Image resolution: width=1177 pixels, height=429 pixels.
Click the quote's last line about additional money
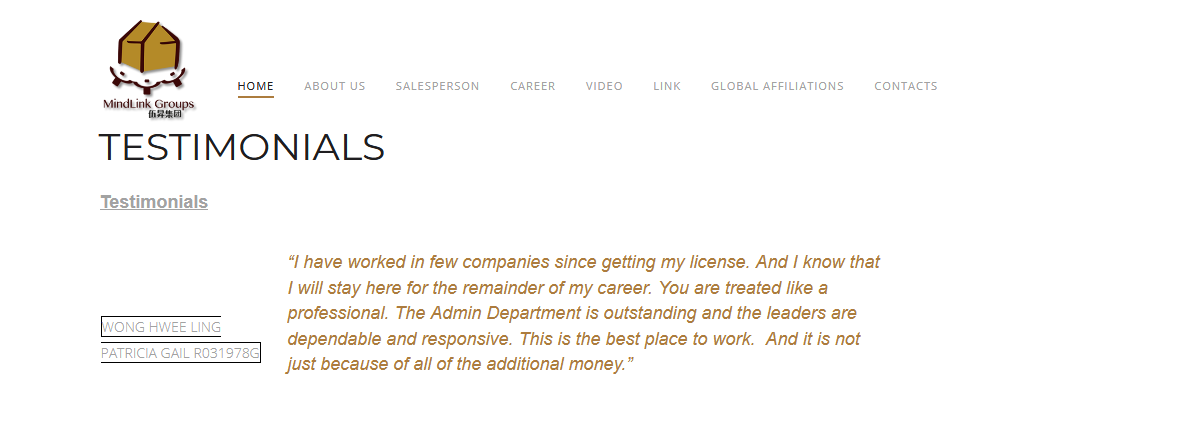tap(461, 364)
